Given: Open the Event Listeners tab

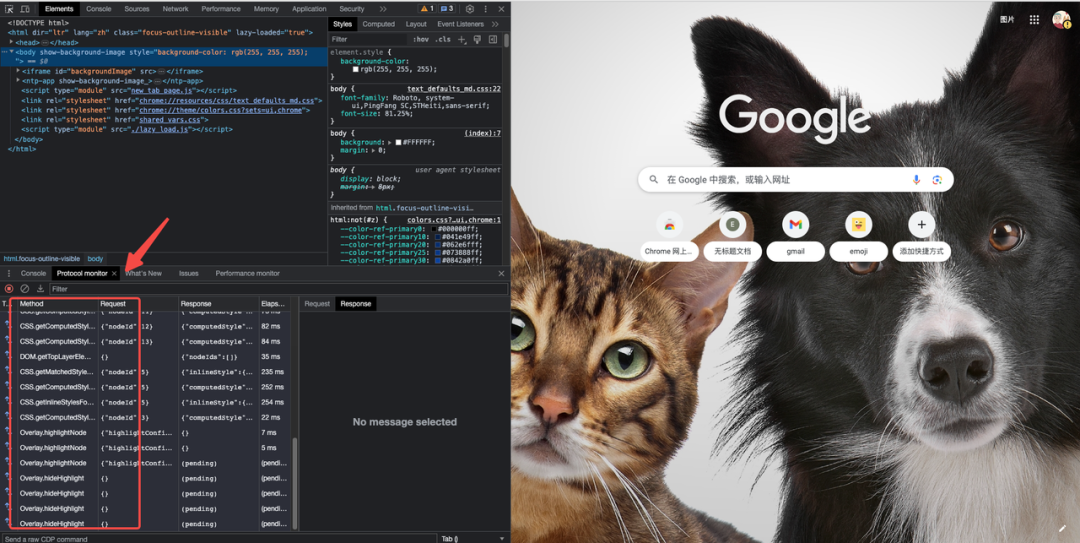Looking at the screenshot, I should click(460, 24).
